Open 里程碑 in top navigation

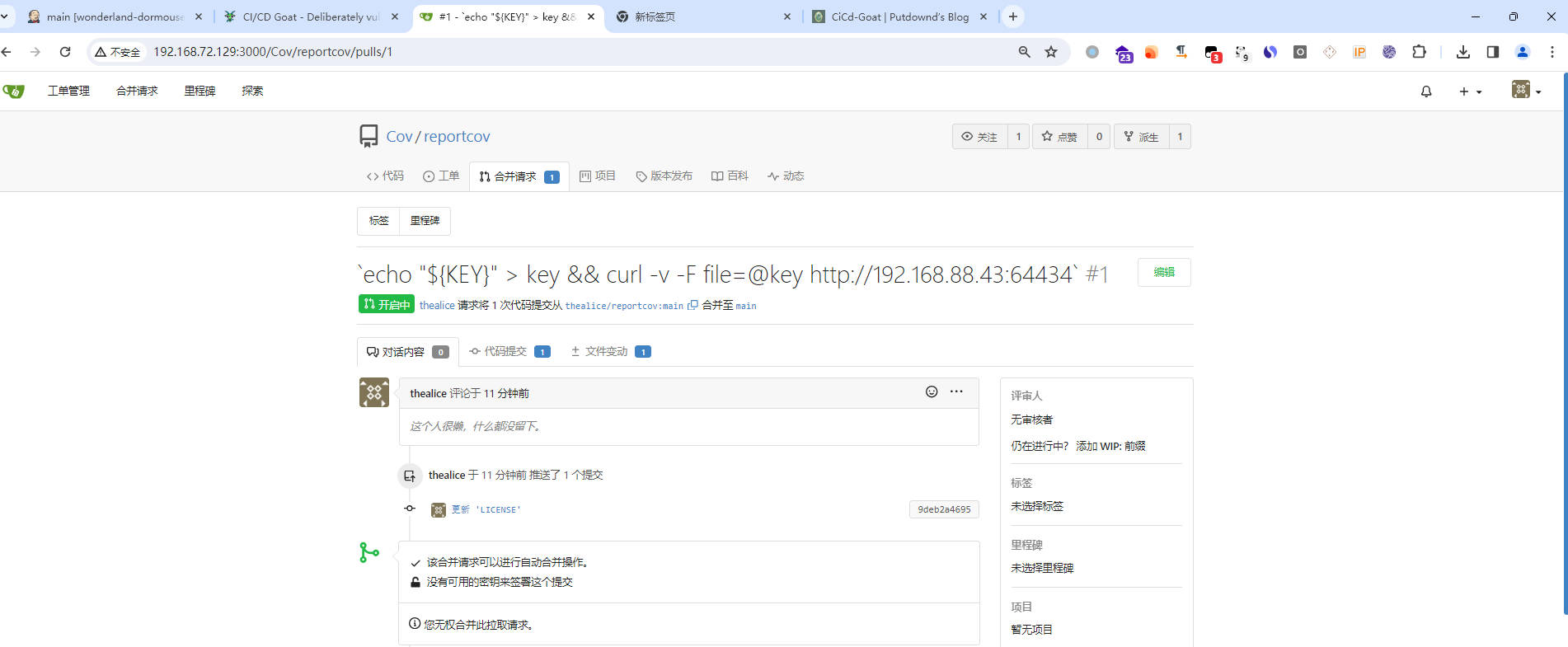click(x=200, y=91)
